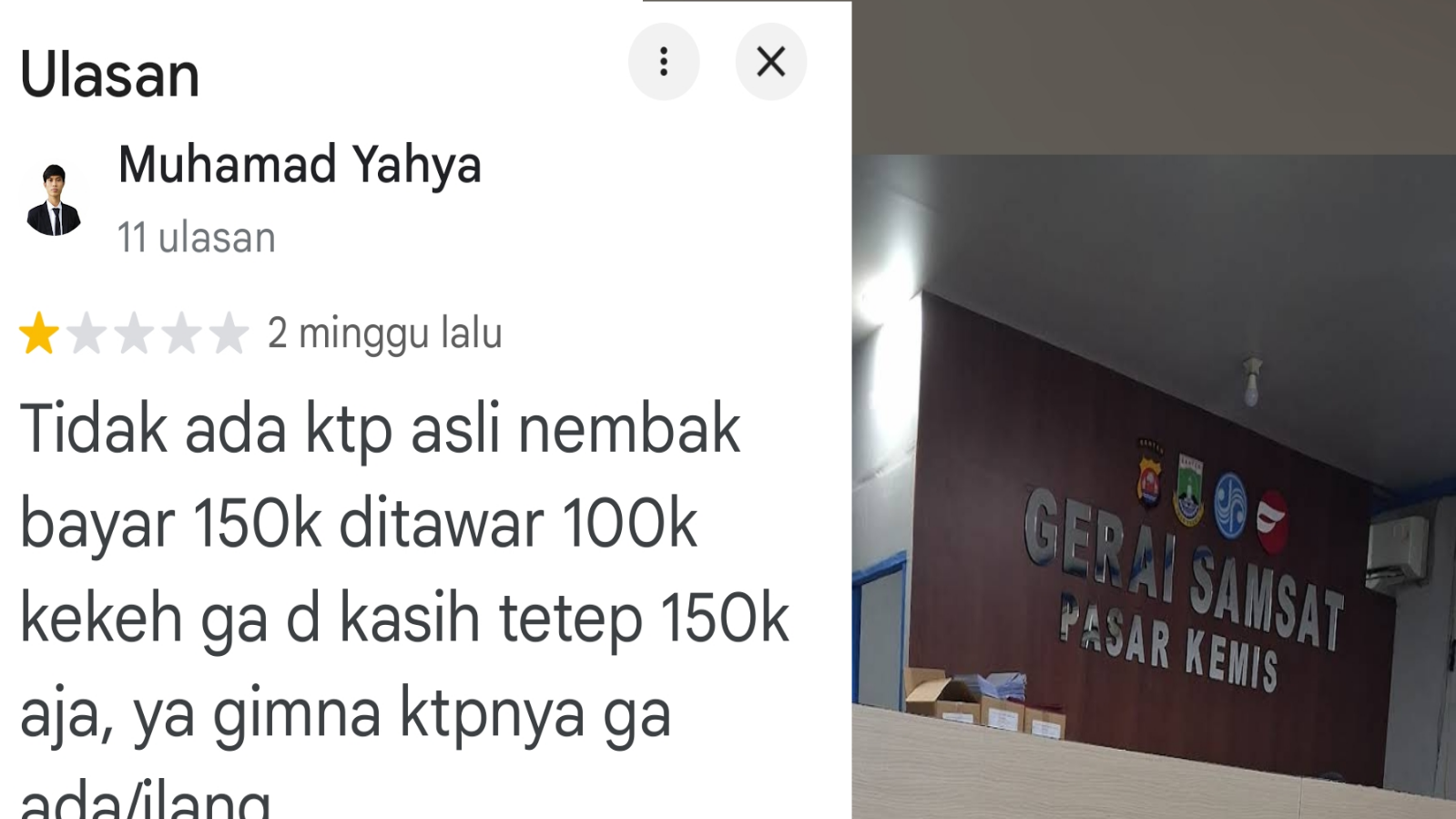Open reviewer name Muhamad Yahya

[300, 165]
